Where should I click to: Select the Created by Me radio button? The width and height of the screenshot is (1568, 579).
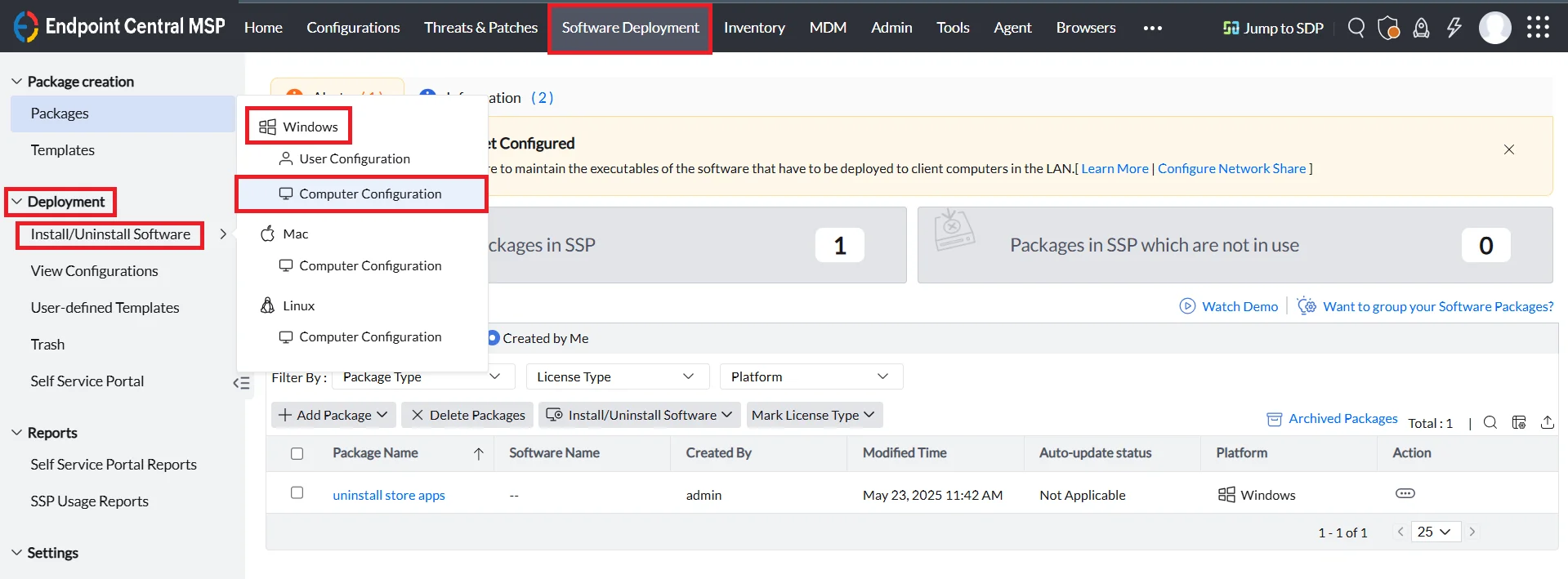pyautogui.click(x=494, y=338)
